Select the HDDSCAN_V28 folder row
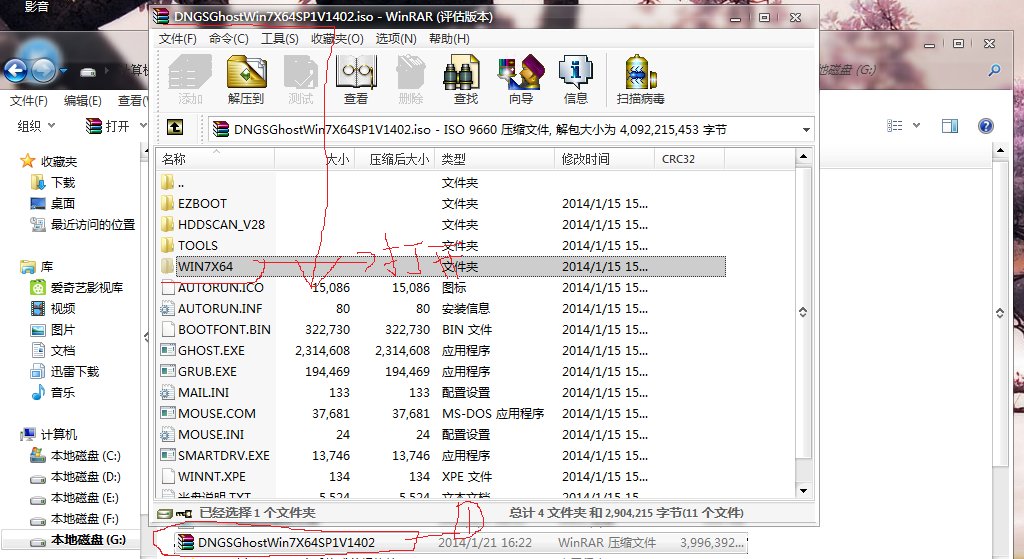 coord(441,225)
